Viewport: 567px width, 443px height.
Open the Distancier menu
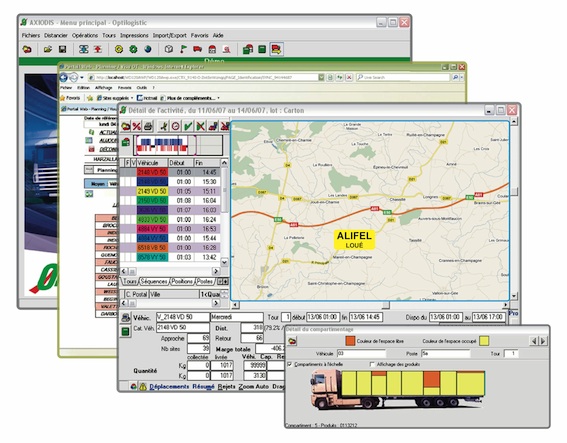pos(56,35)
